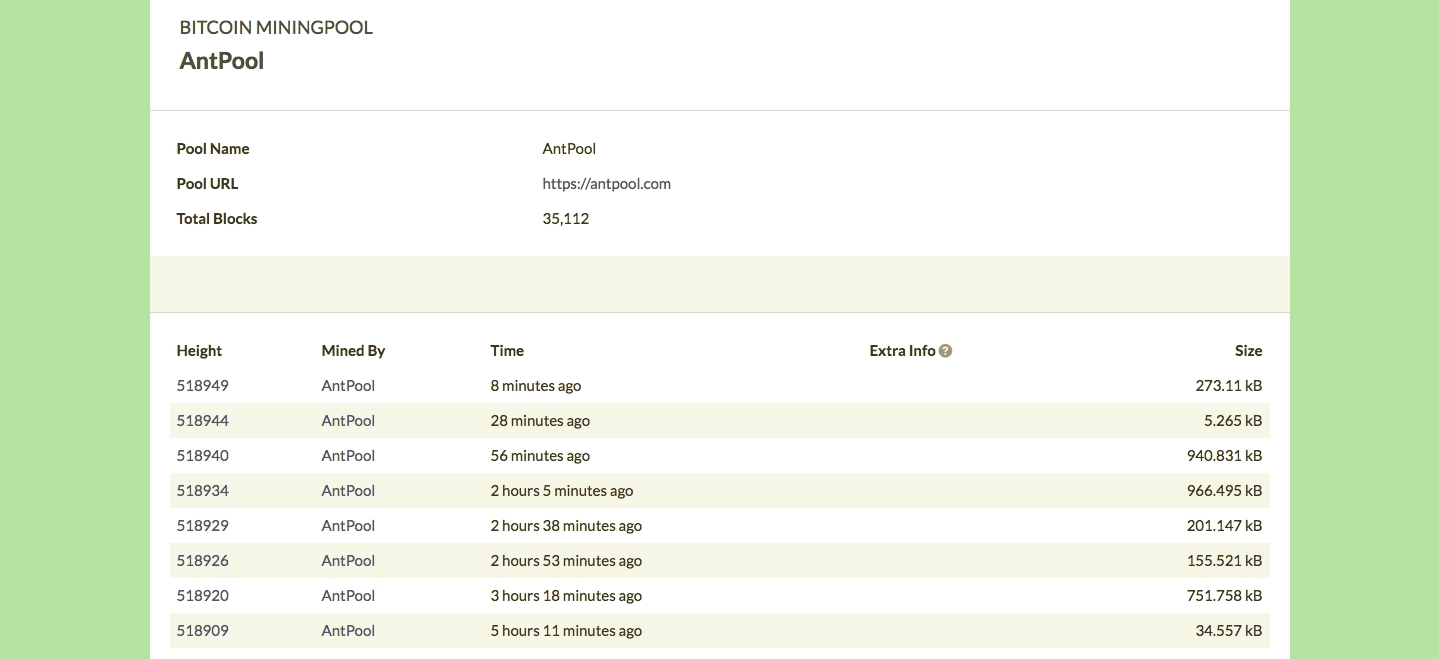This screenshot has width=1439, height=659.
Task: Click the 34.557 kB size value
Action: (1229, 631)
